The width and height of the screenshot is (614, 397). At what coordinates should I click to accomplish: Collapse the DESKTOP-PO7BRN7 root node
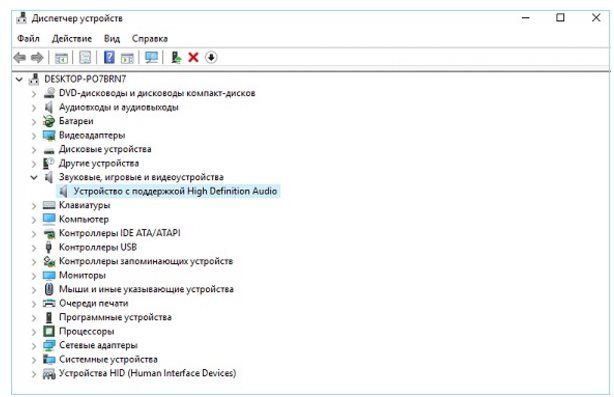coord(19,79)
